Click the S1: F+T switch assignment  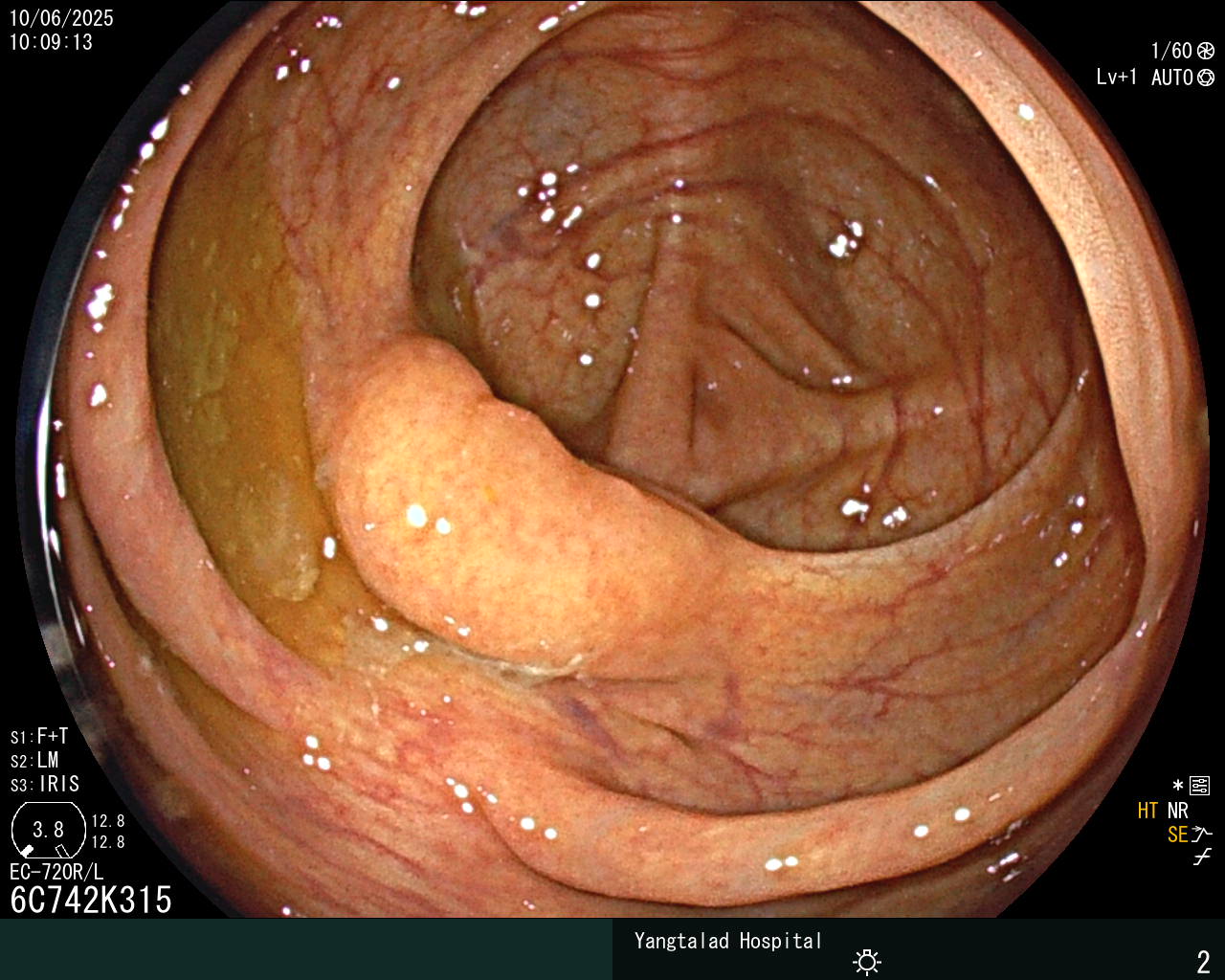39,736
